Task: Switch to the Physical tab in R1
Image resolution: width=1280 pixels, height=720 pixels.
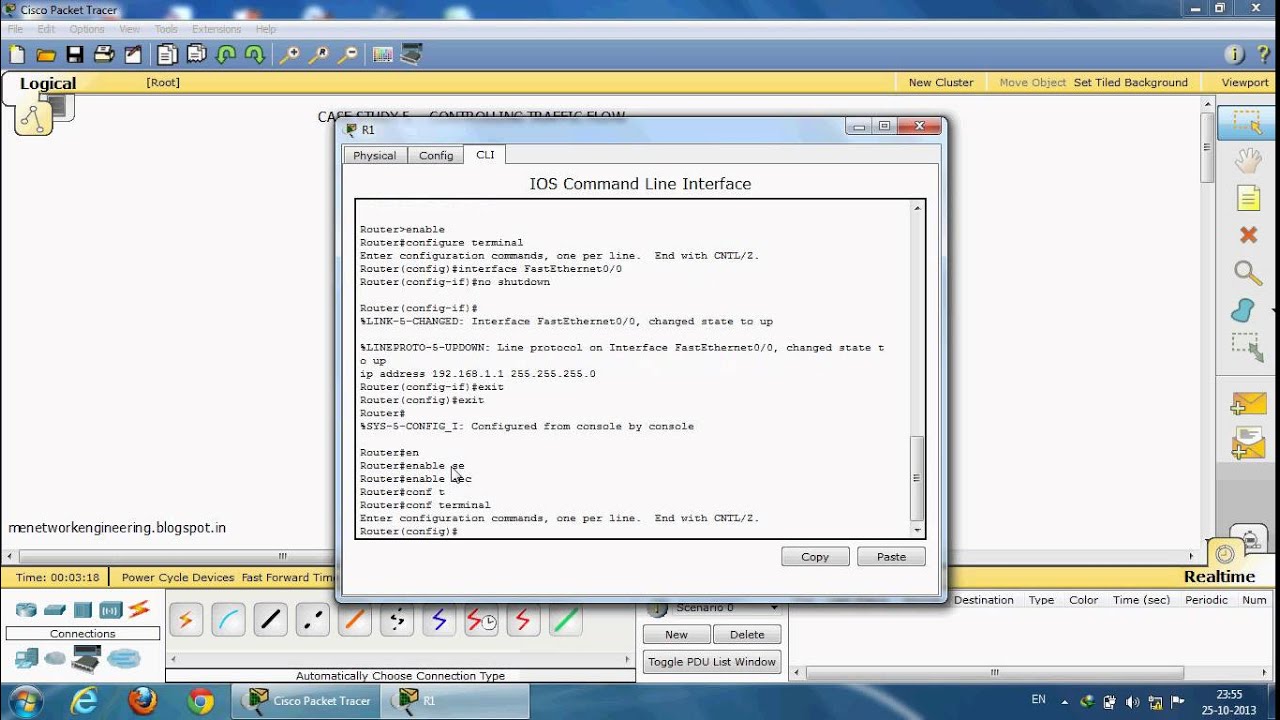Action: tap(374, 155)
